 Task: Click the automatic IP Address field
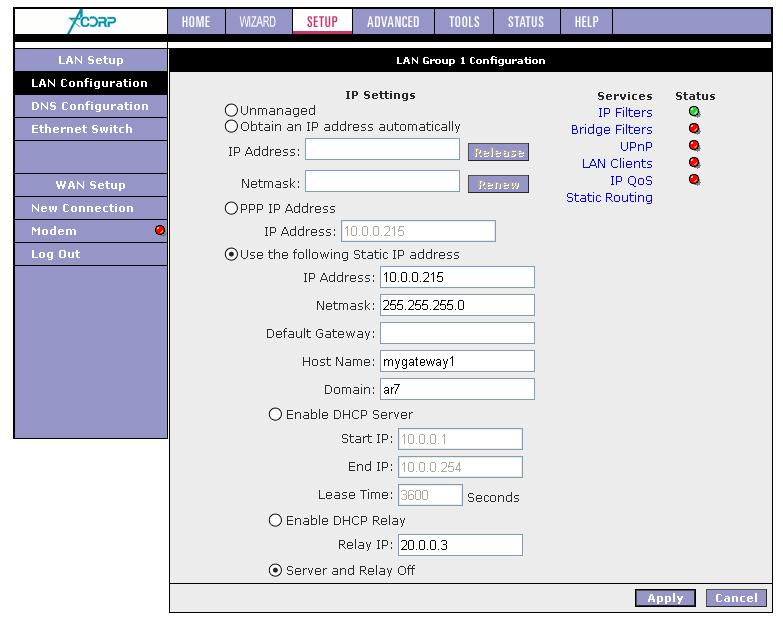(383, 149)
